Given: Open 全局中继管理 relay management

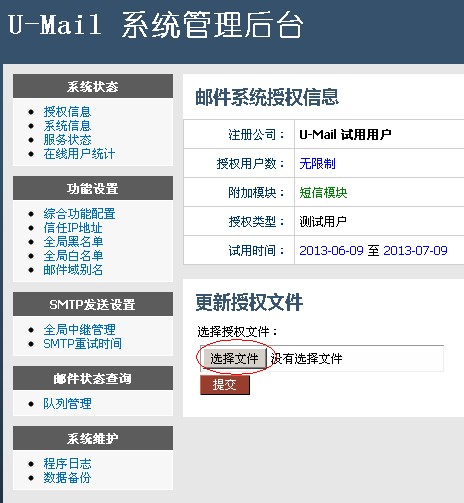Looking at the screenshot, I should [79, 330].
